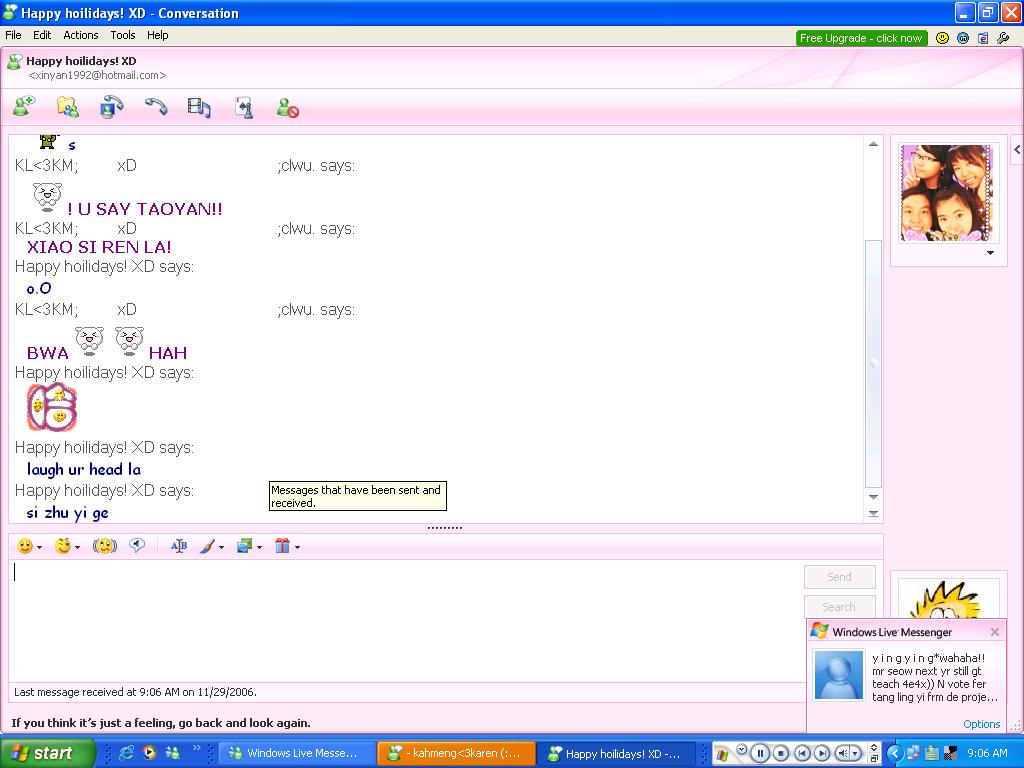Start a video call via webcam icon
The image size is (1024, 768).
point(112,106)
